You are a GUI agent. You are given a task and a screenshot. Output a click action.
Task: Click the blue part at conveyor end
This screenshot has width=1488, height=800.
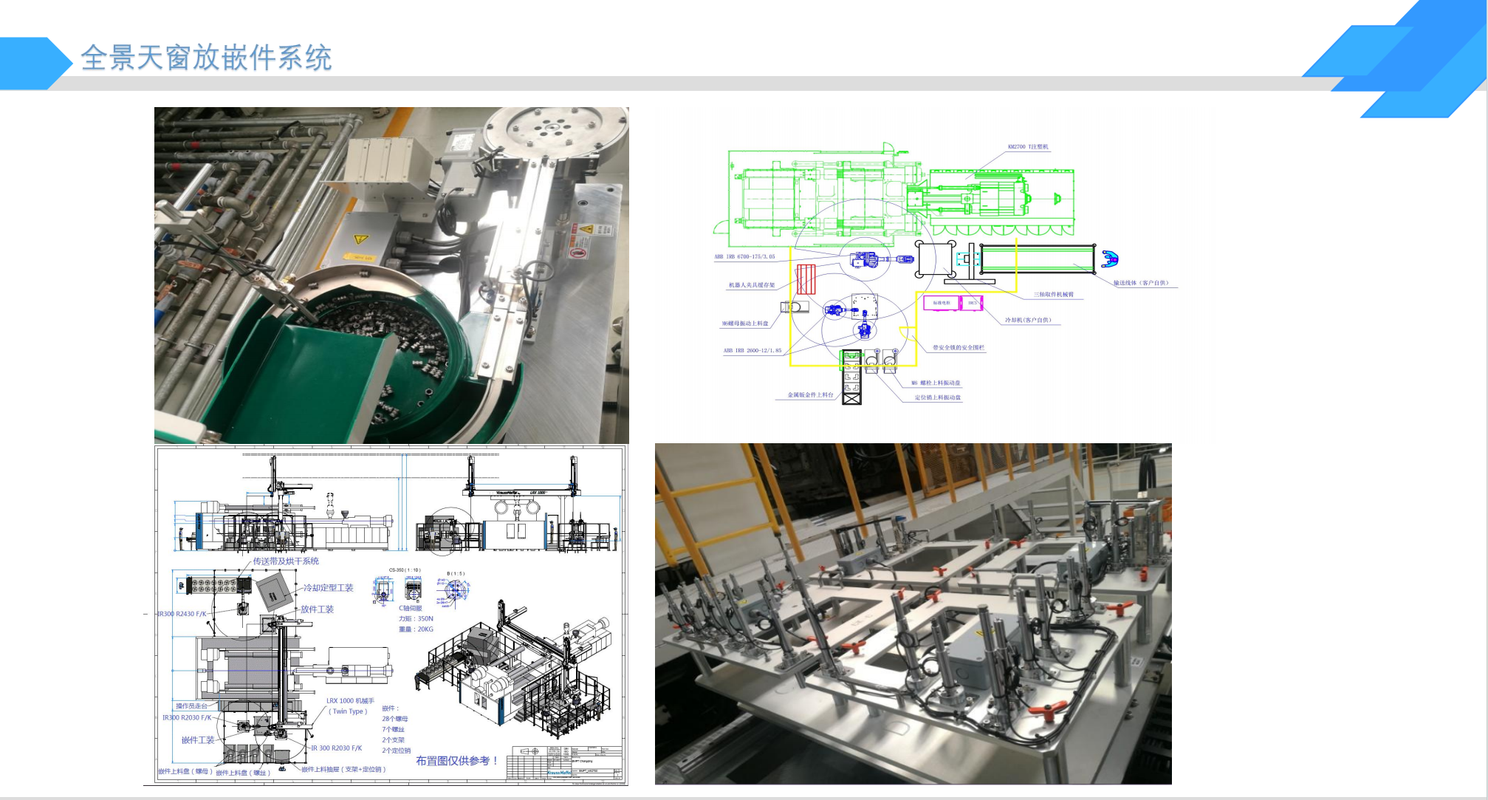click(1108, 259)
